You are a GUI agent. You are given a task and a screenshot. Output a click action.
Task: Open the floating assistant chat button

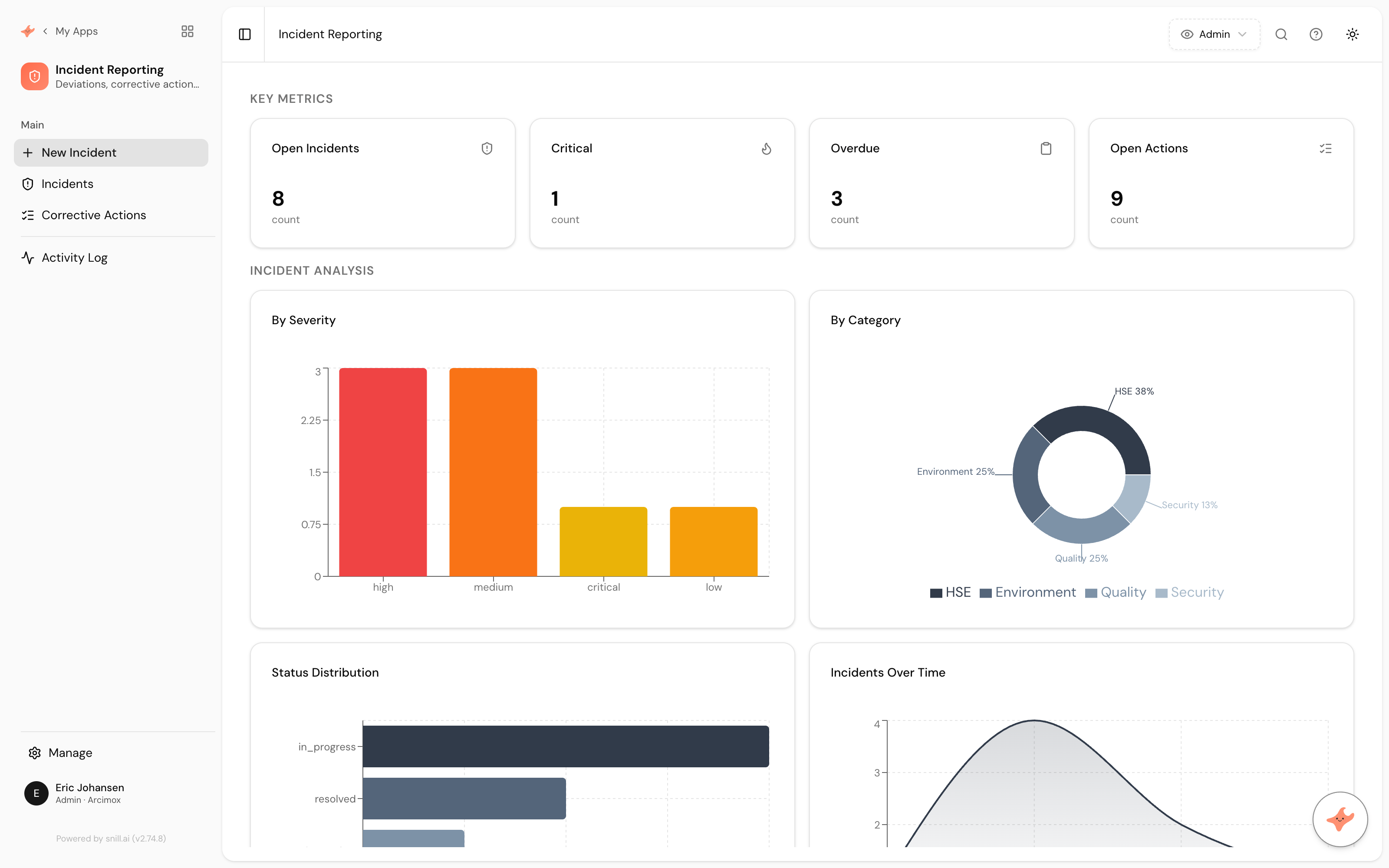(1340, 819)
